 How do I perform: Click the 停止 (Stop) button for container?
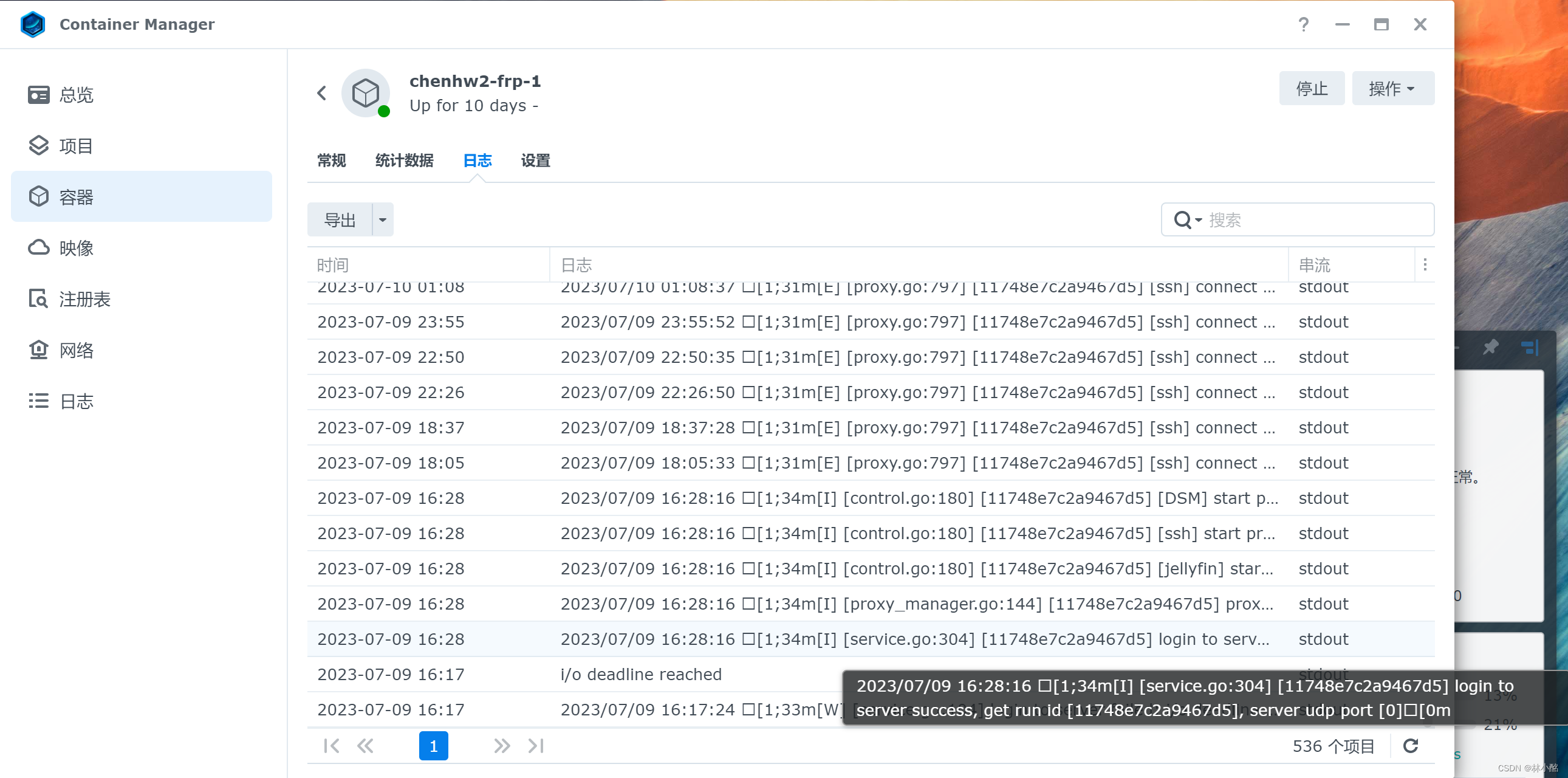pyautogui.click(x=1312, y=90)
